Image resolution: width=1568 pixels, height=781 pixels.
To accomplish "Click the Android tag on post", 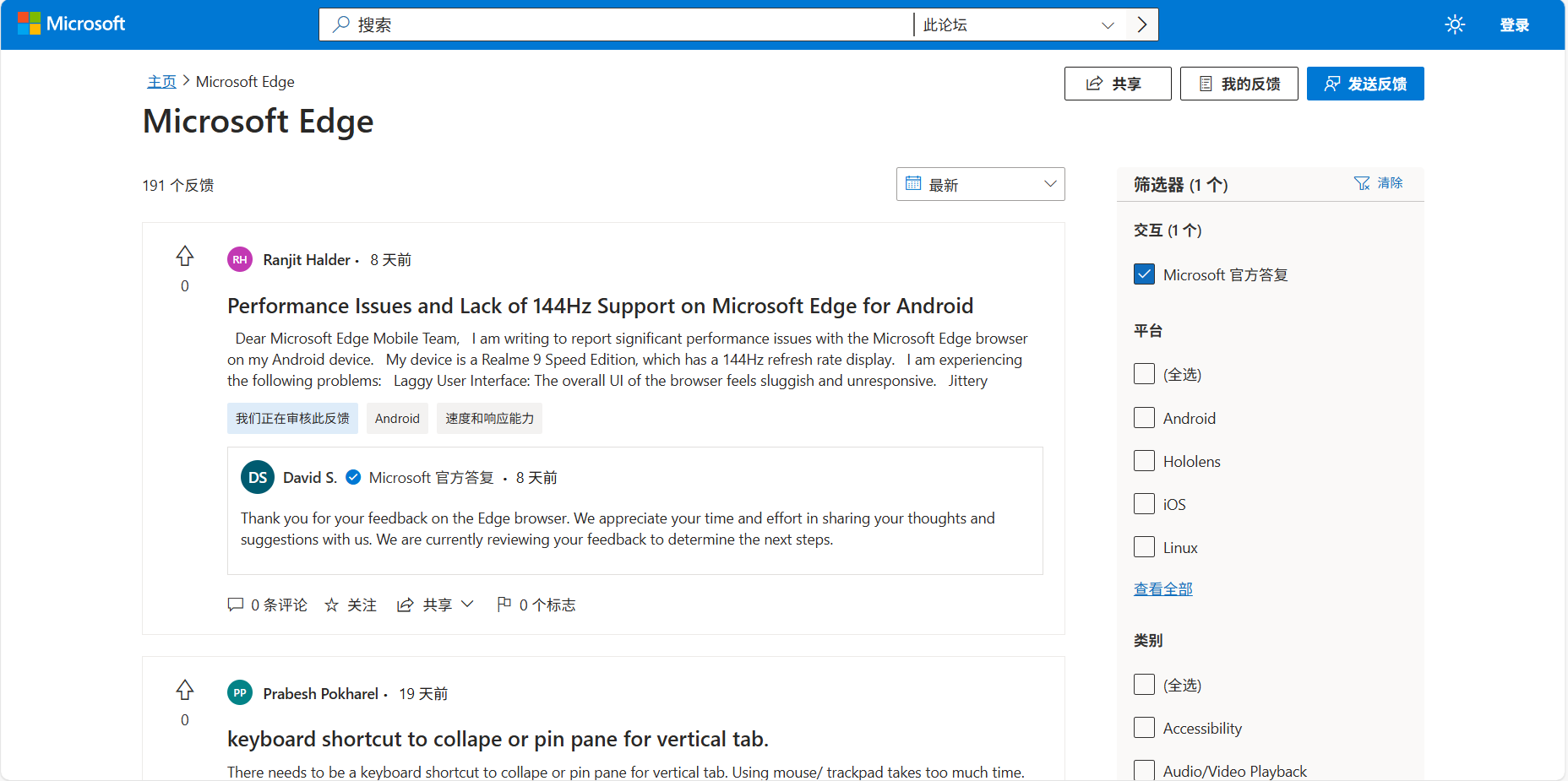I will pos(397,418).
